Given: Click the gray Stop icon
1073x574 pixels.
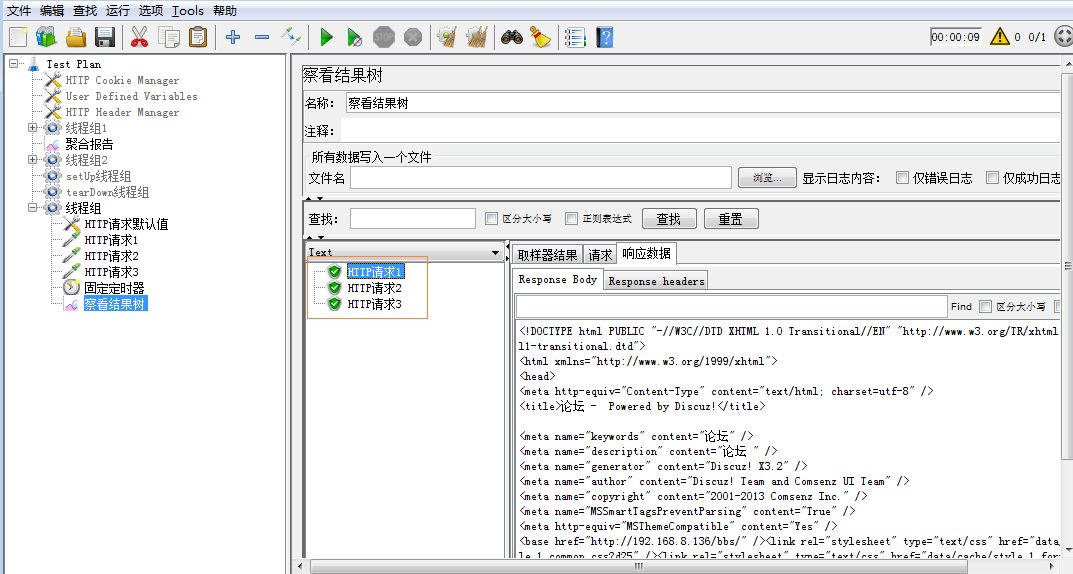Looking at the screenshot, I should tap(384, 37).
